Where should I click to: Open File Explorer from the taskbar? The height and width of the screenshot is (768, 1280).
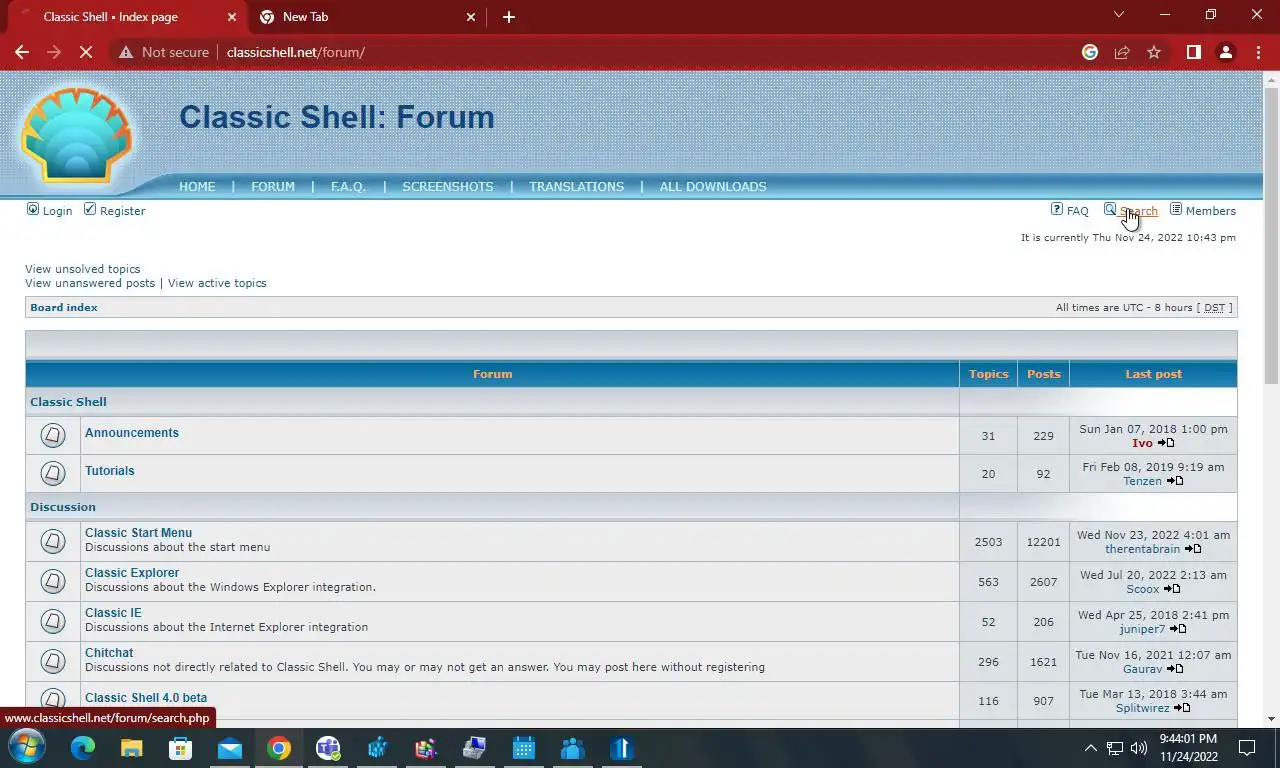pyautogui.click(x=132, y=748)
